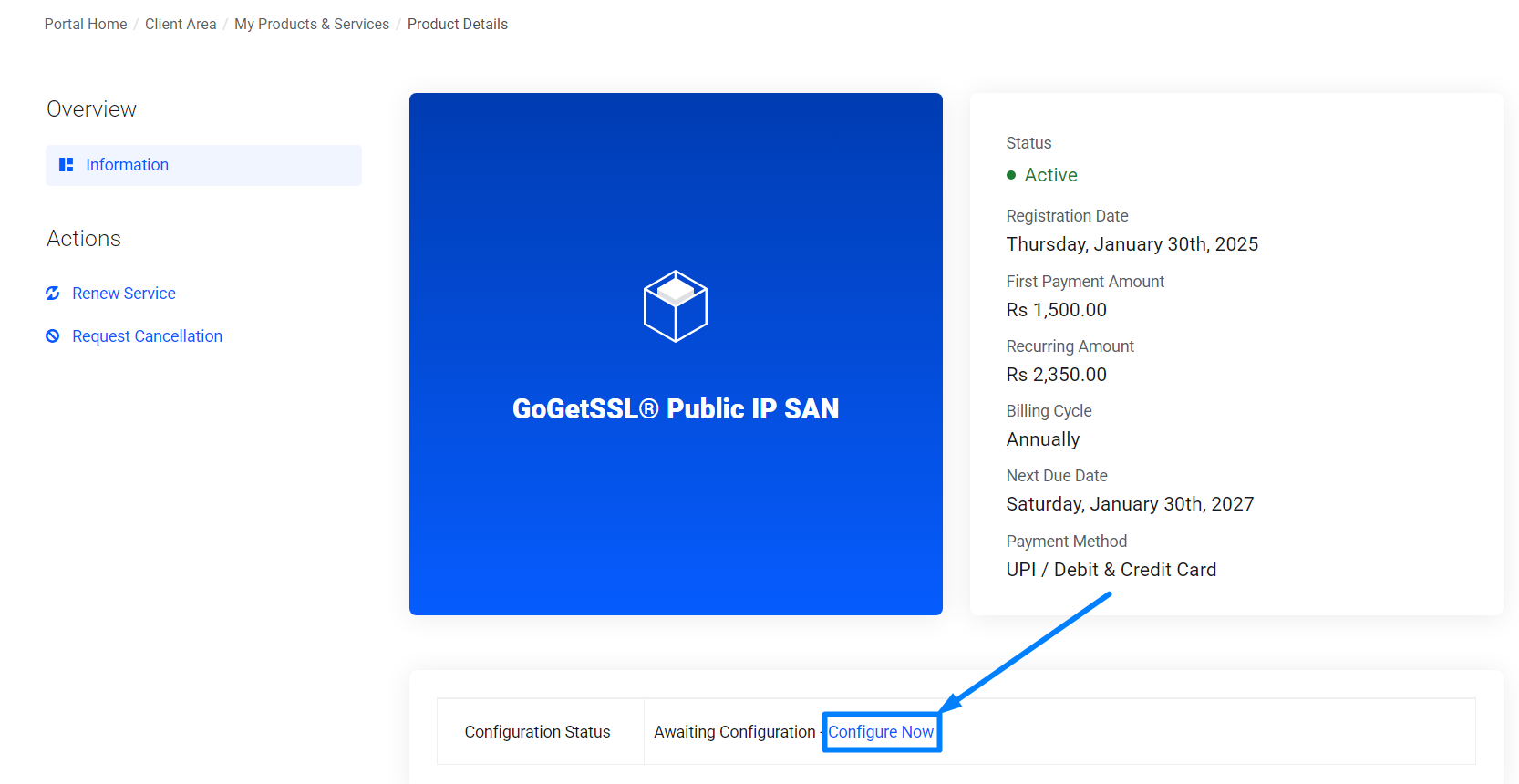1519x784 pixels.
Task: Navigate to My Products & Services
Action: point(312,25)
